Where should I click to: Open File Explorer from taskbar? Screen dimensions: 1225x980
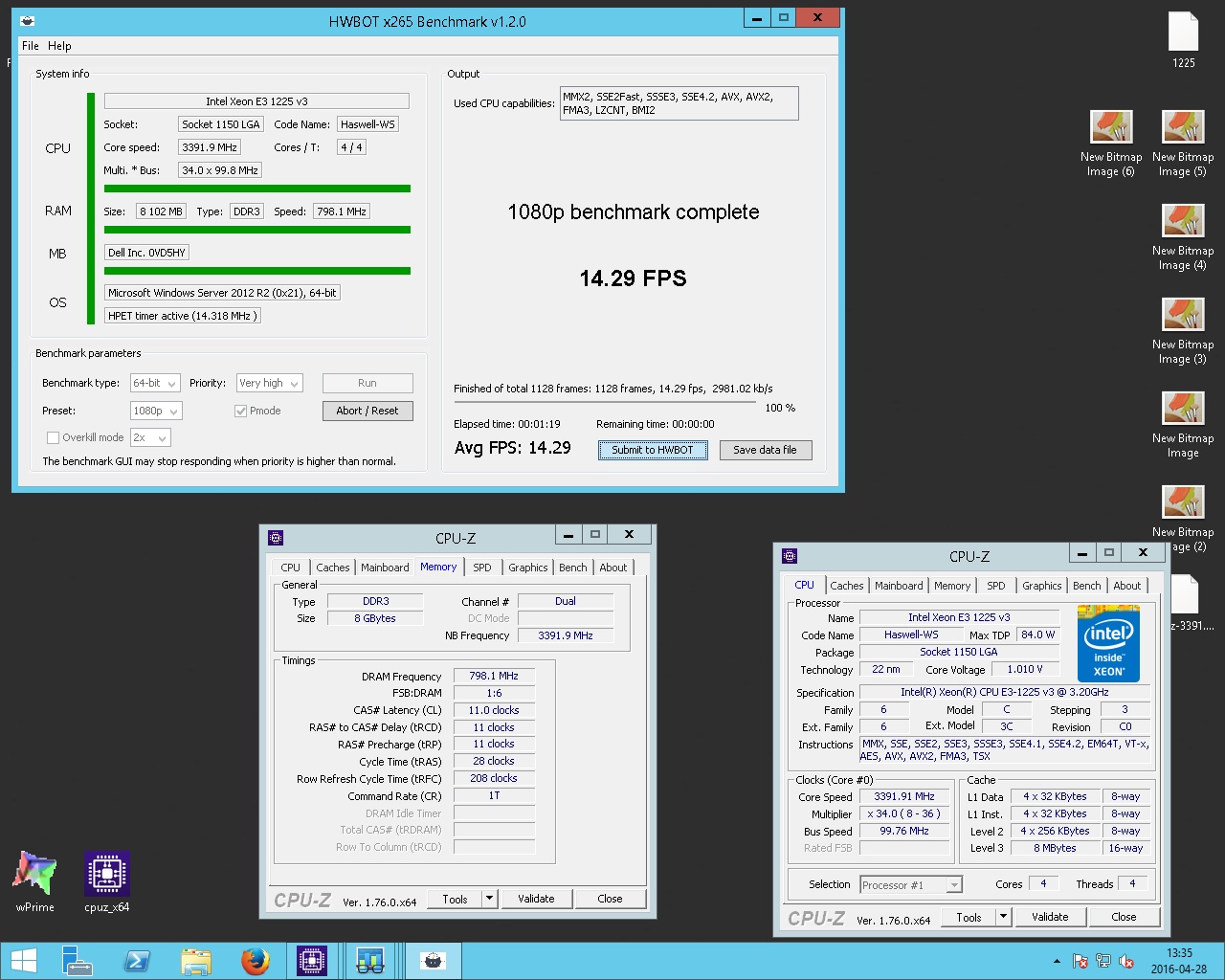(195, 961)
